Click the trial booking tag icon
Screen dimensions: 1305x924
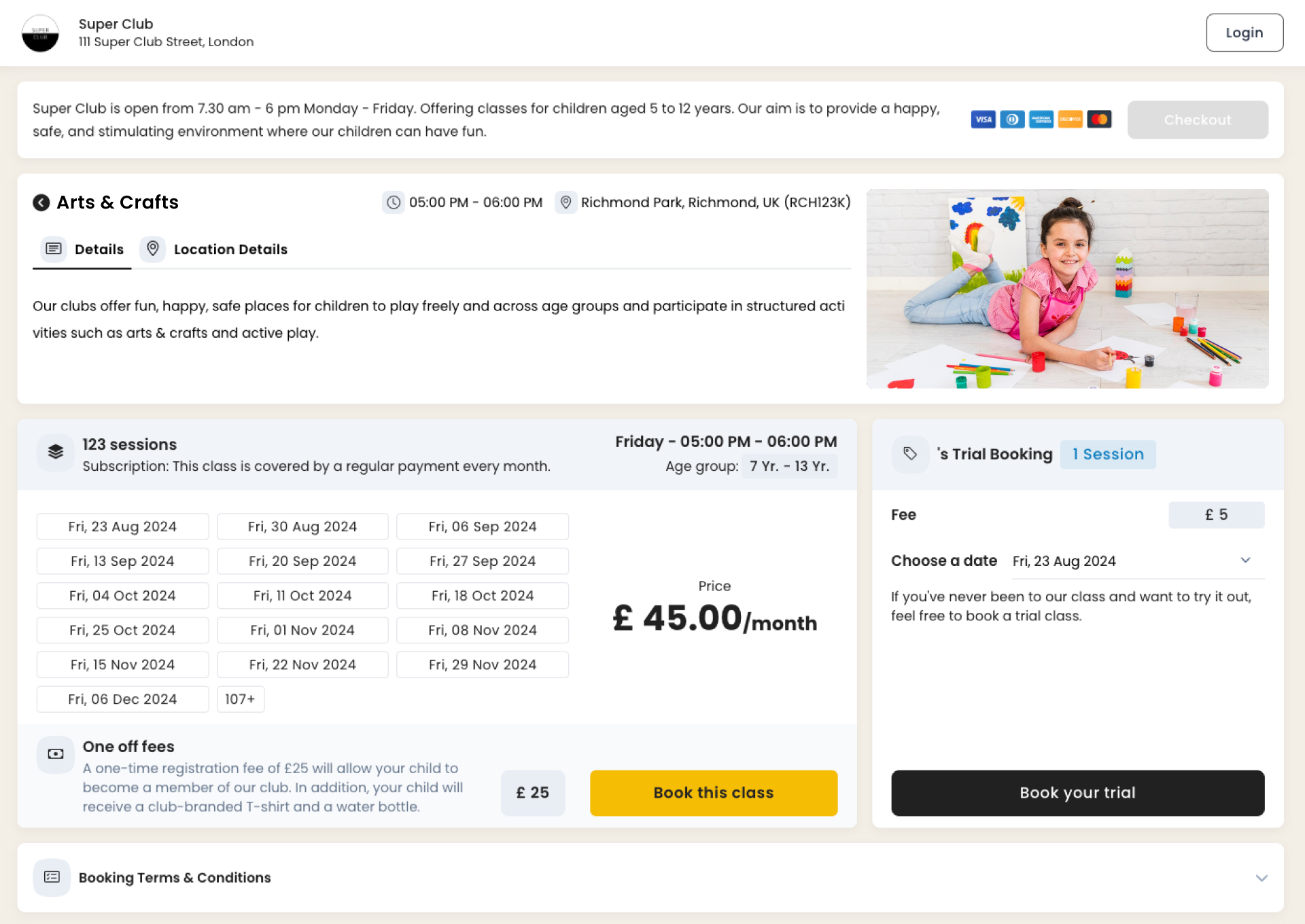coord(910,454)
